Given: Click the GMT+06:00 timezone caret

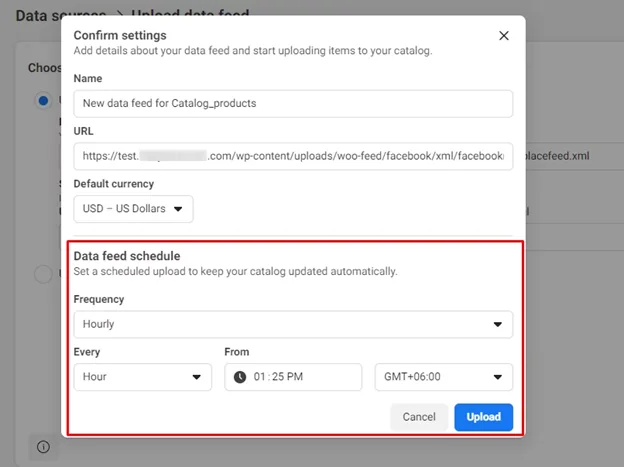Looking at the screenshot, I should click(497, 377).
